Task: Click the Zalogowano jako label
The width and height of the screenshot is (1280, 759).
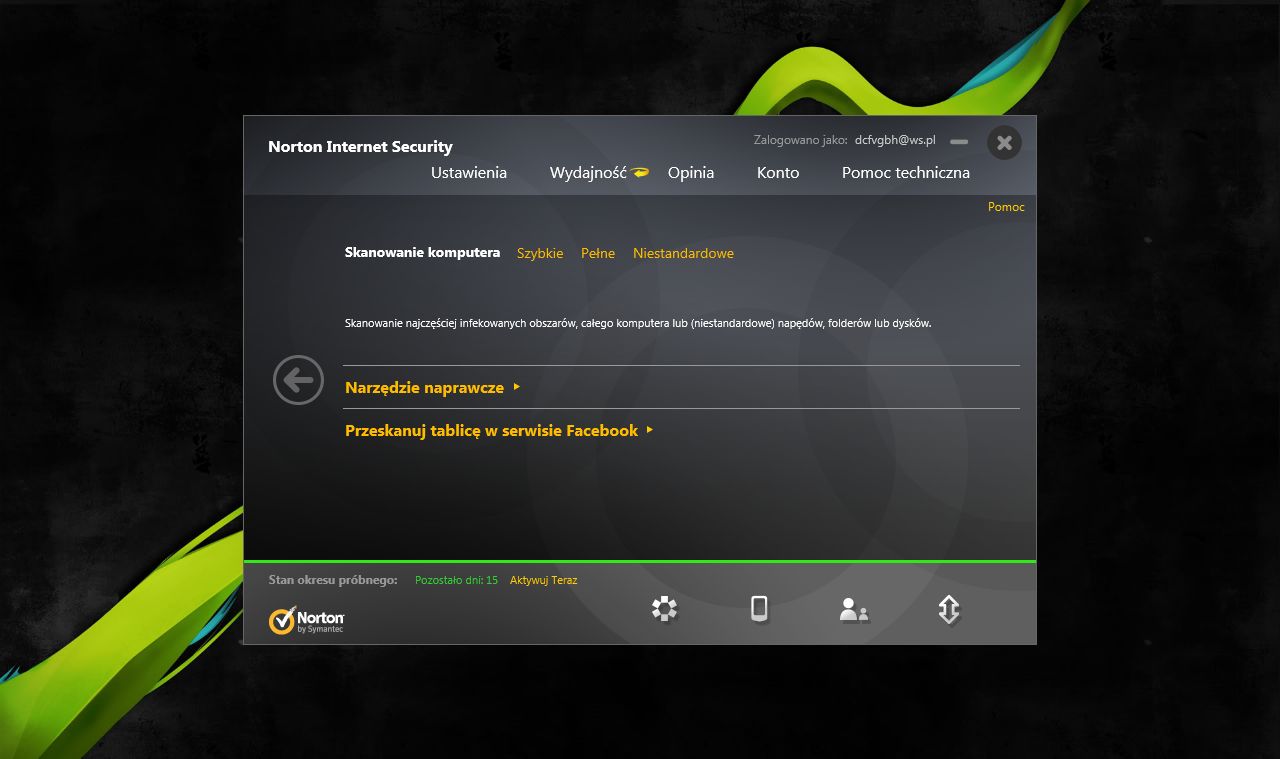Action: (801, 141)
